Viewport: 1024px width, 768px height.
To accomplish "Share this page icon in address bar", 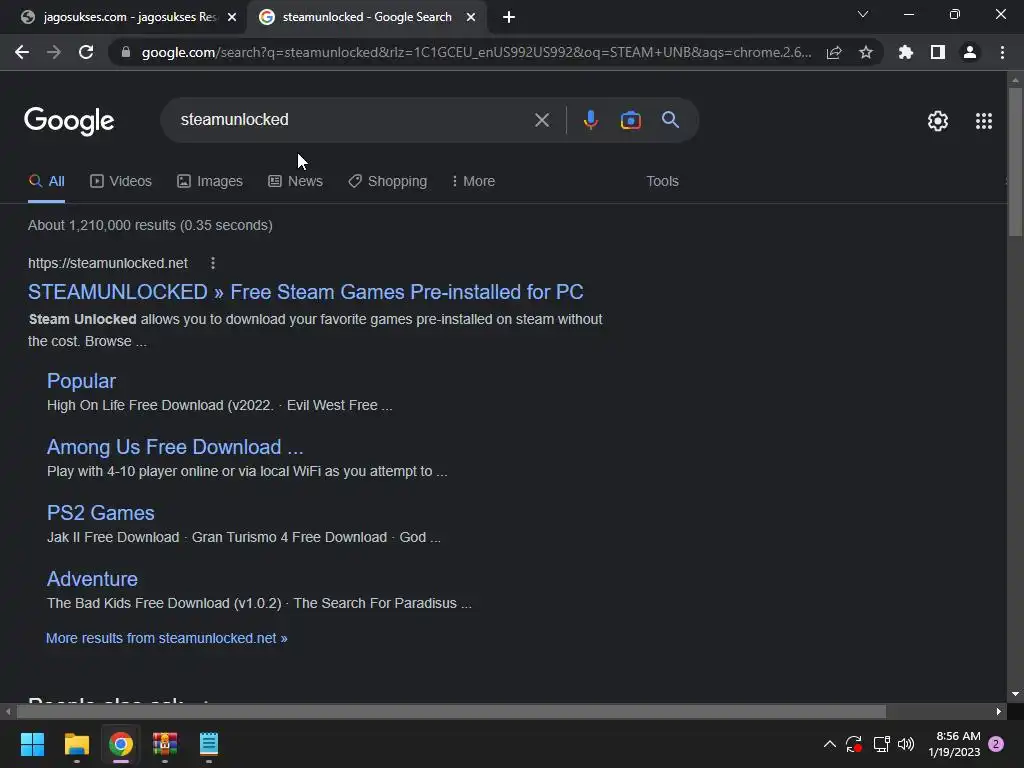I will [x=834, y=52].
